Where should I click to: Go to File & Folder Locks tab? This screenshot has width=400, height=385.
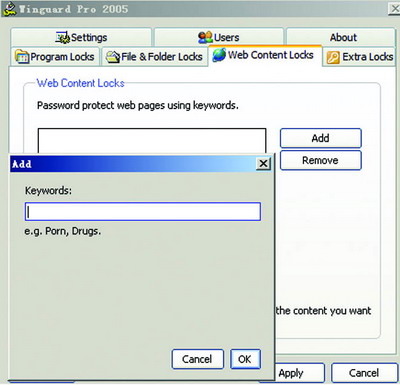(154, 57)
